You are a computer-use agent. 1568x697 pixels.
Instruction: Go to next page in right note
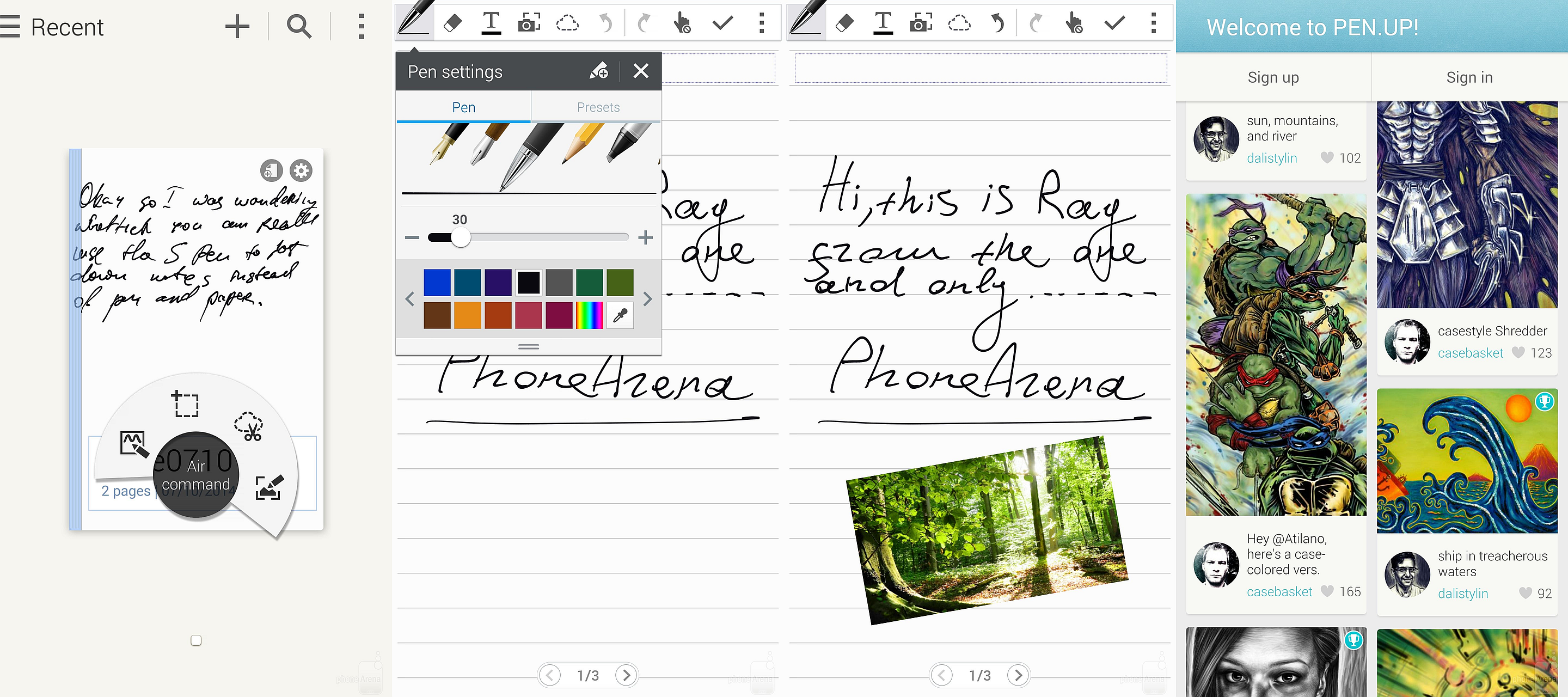click(1018, 675)
